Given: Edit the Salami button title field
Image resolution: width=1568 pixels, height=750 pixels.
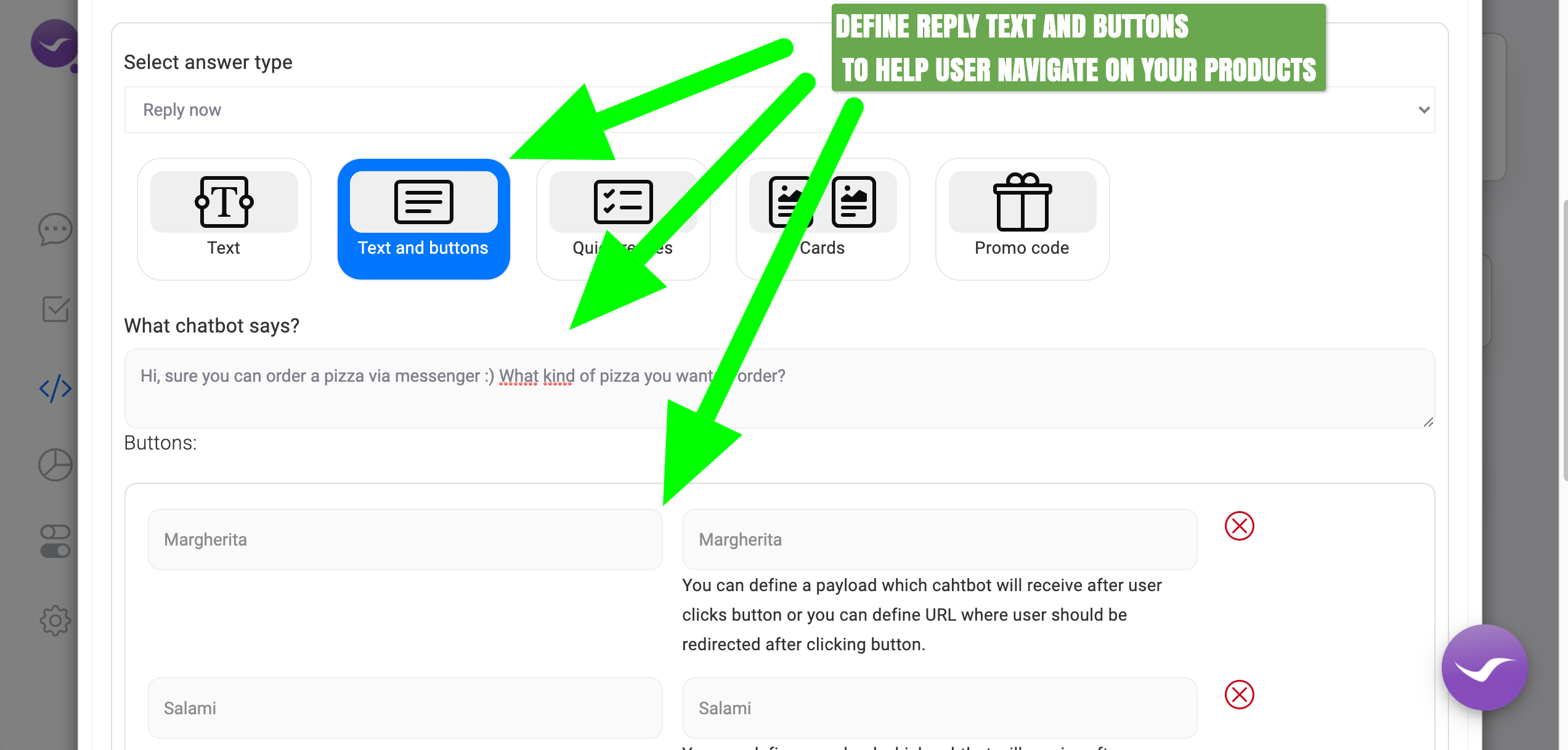Looking at the screenshot, I should 405,708.
